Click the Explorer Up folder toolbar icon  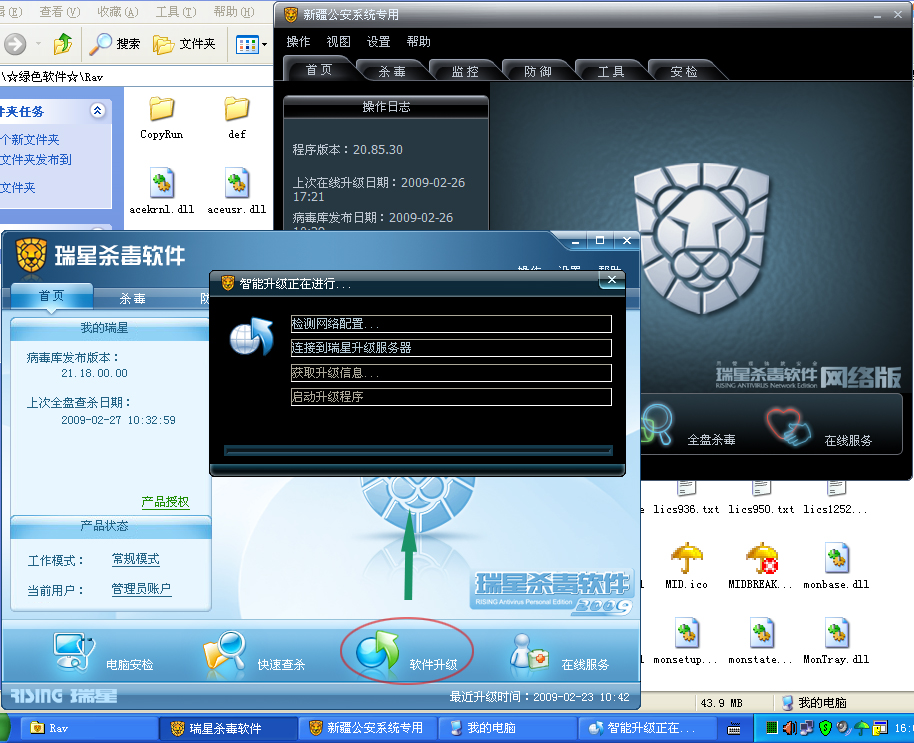click(x=63, y=44)
